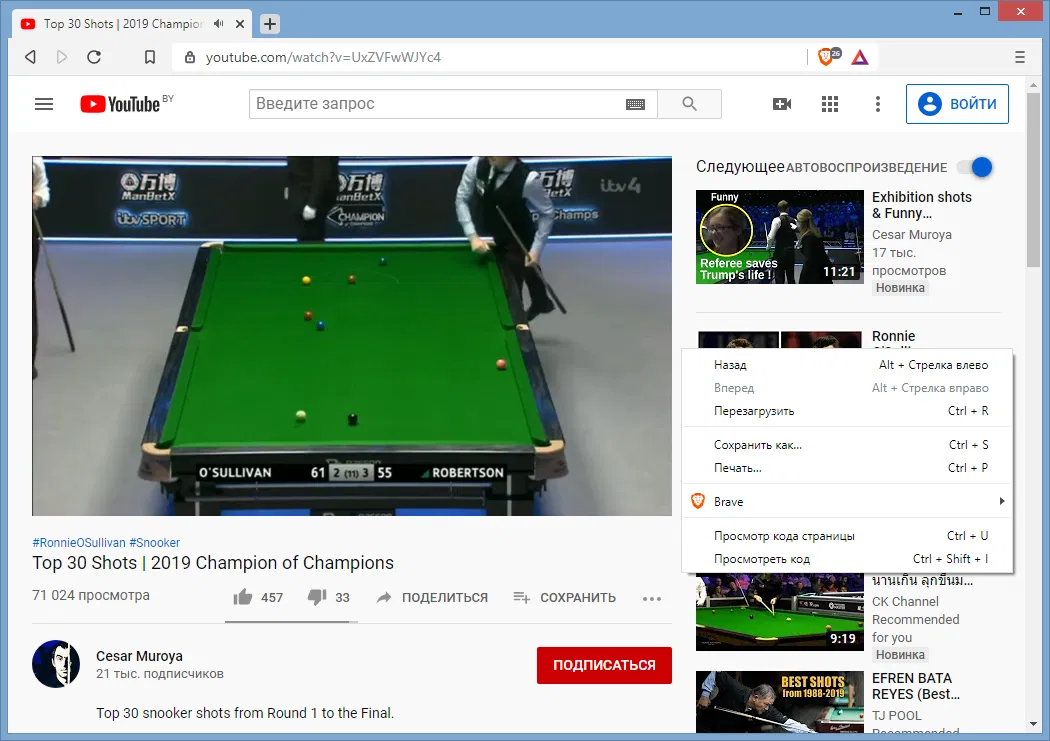Viewport: 1050px width, 741px height.
Task: Open Brave Rewards triangle icon
Action: (860, 58)
